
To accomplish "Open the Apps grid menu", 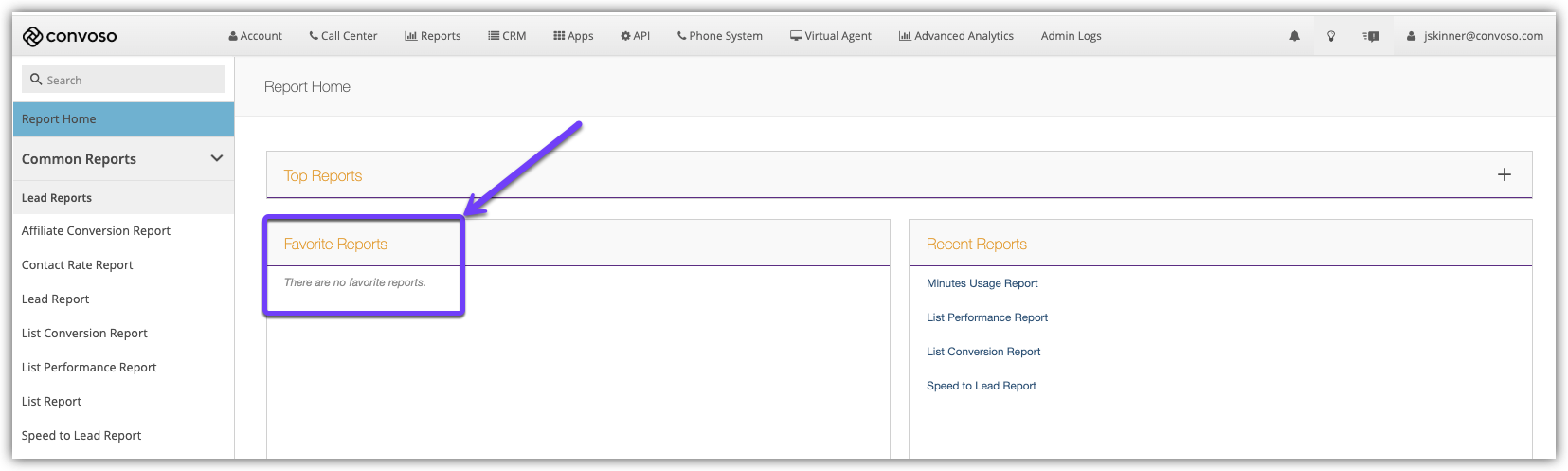I will 573,36.
